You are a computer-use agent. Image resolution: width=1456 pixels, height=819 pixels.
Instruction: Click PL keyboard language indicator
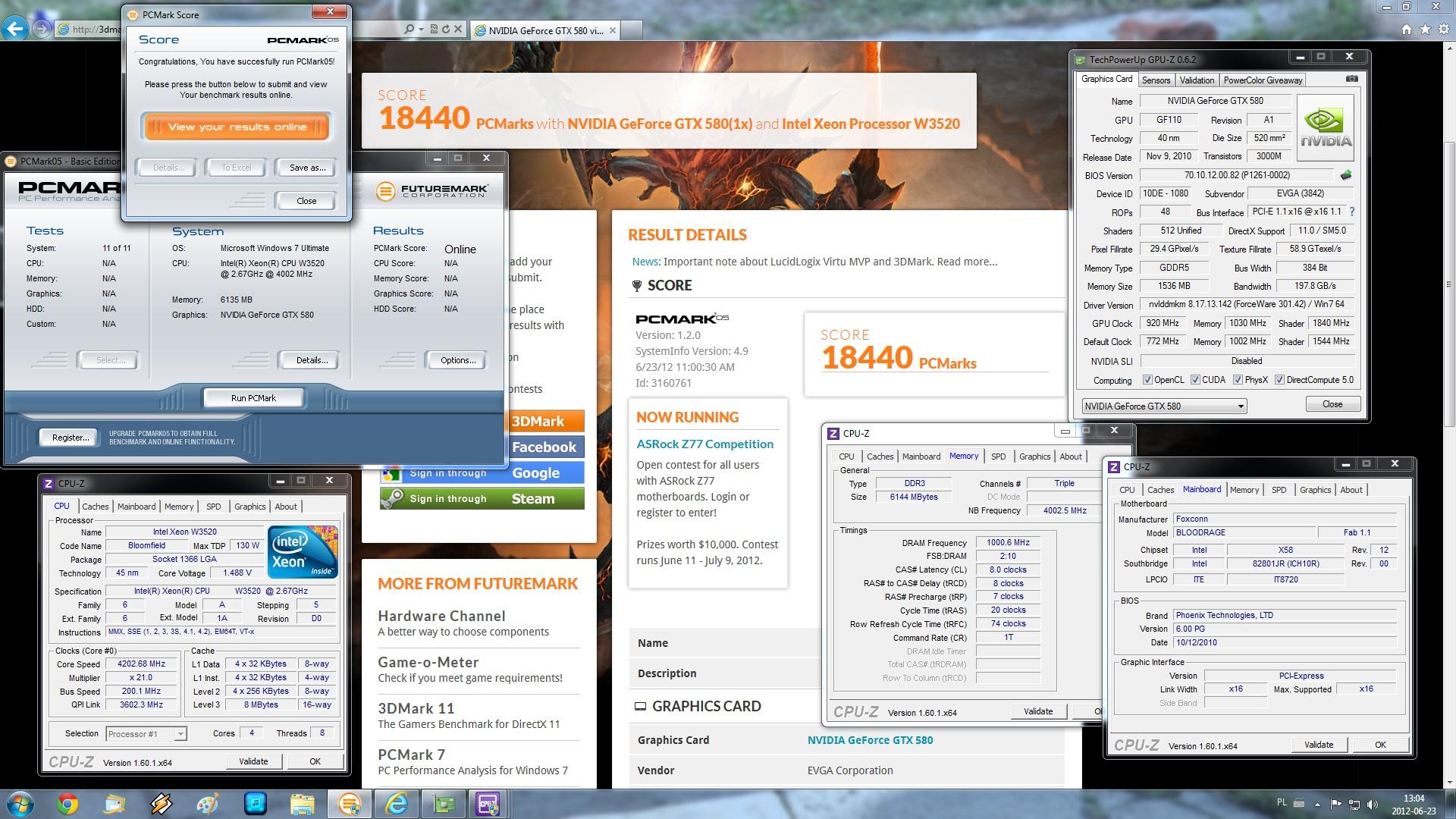[1282, 802]
